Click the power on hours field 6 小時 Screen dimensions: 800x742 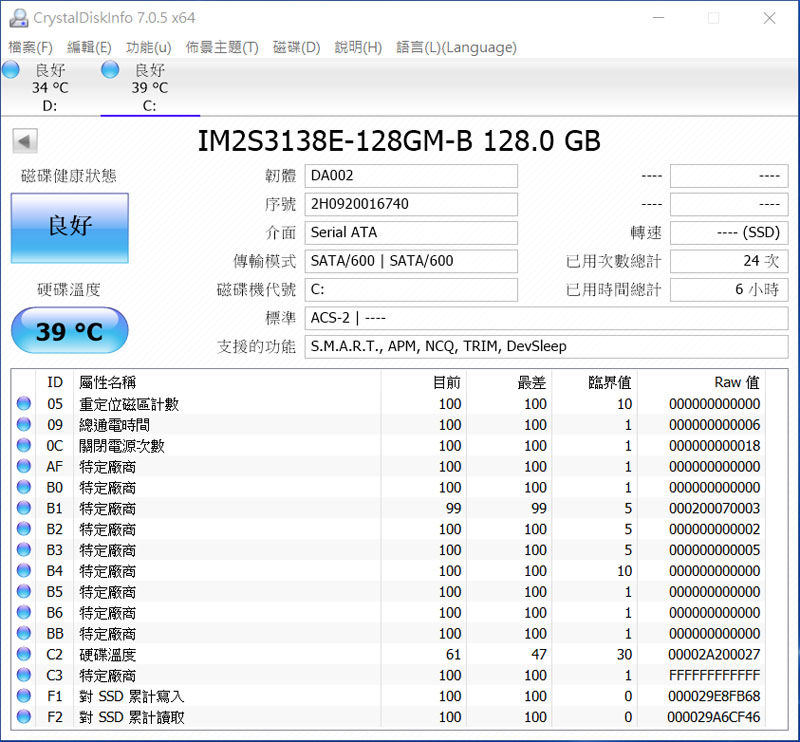coord(729,290)
